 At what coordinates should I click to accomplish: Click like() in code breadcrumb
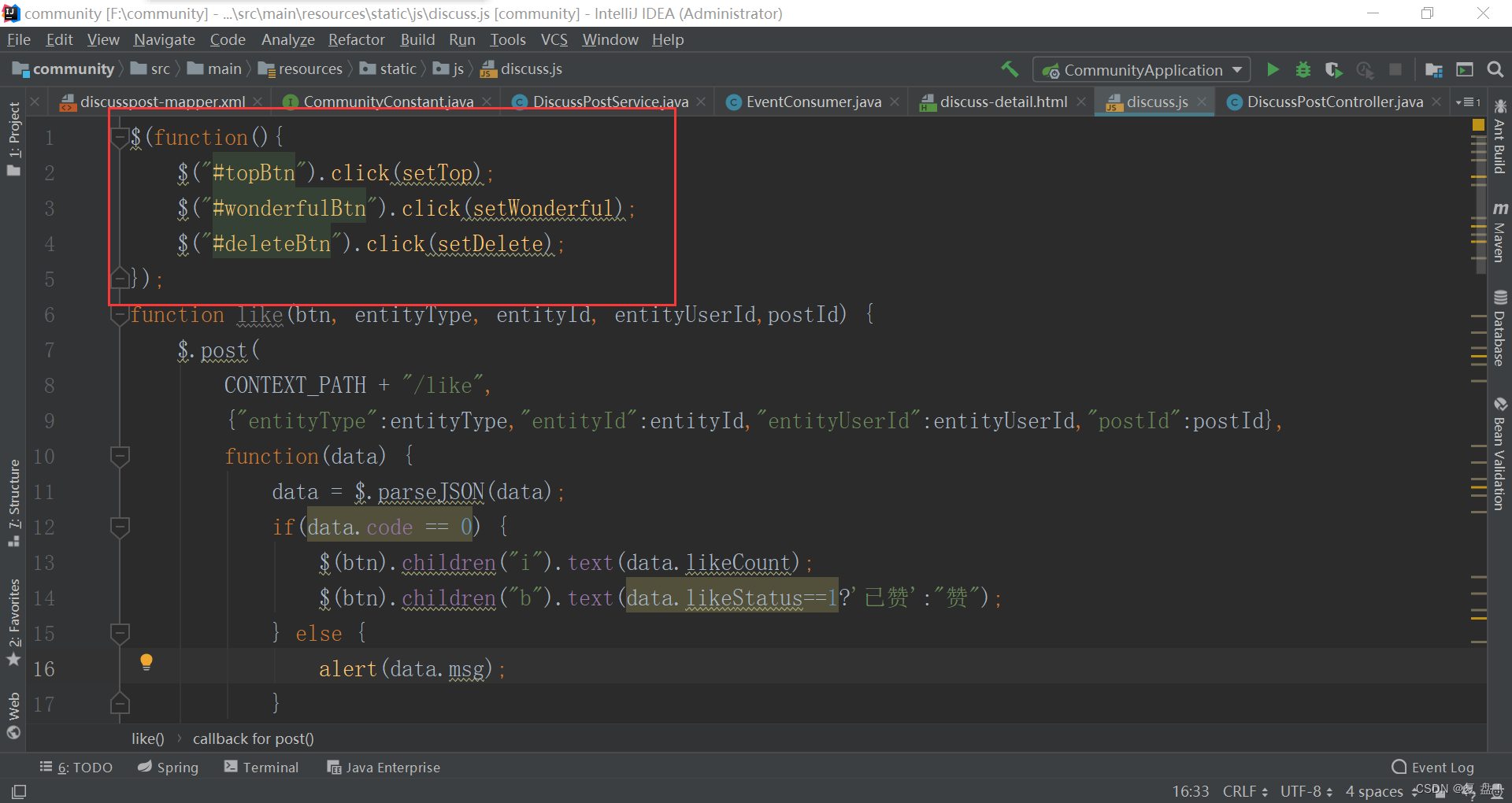pyautogui.click(x=147, y=738)
